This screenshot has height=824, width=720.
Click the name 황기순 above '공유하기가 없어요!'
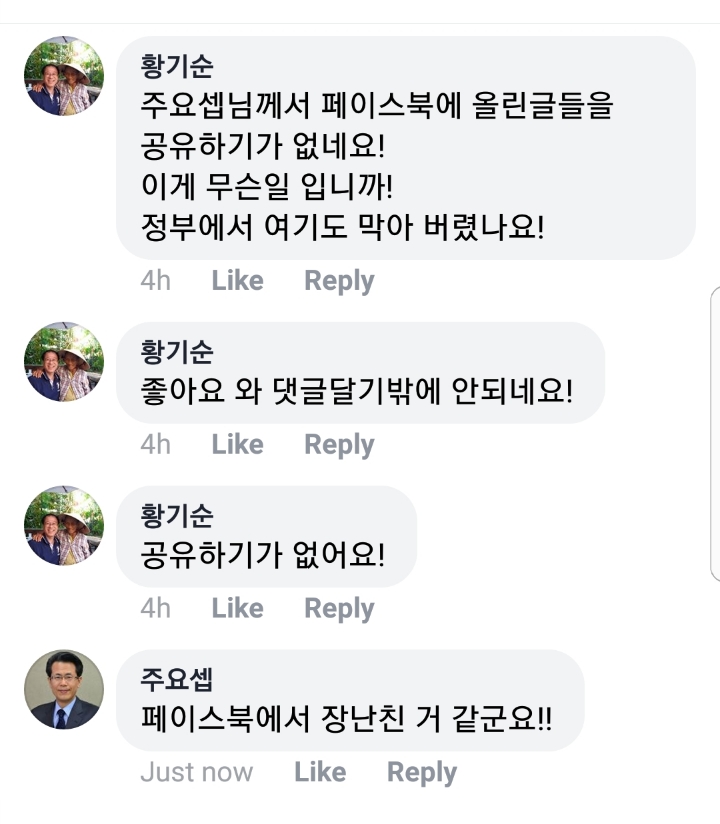coord(177,516)
